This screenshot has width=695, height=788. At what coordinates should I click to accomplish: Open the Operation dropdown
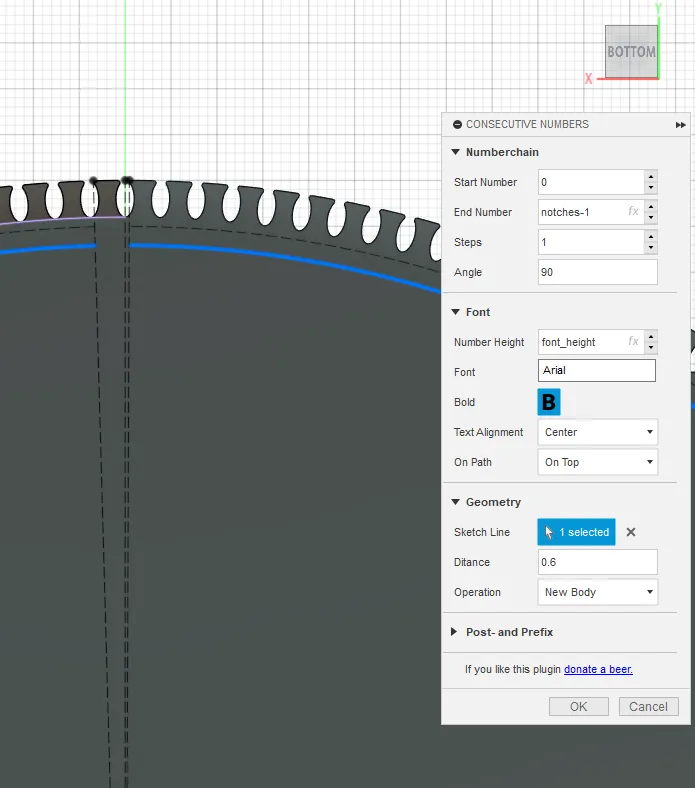pyautogui.click(x=598, y=592)
